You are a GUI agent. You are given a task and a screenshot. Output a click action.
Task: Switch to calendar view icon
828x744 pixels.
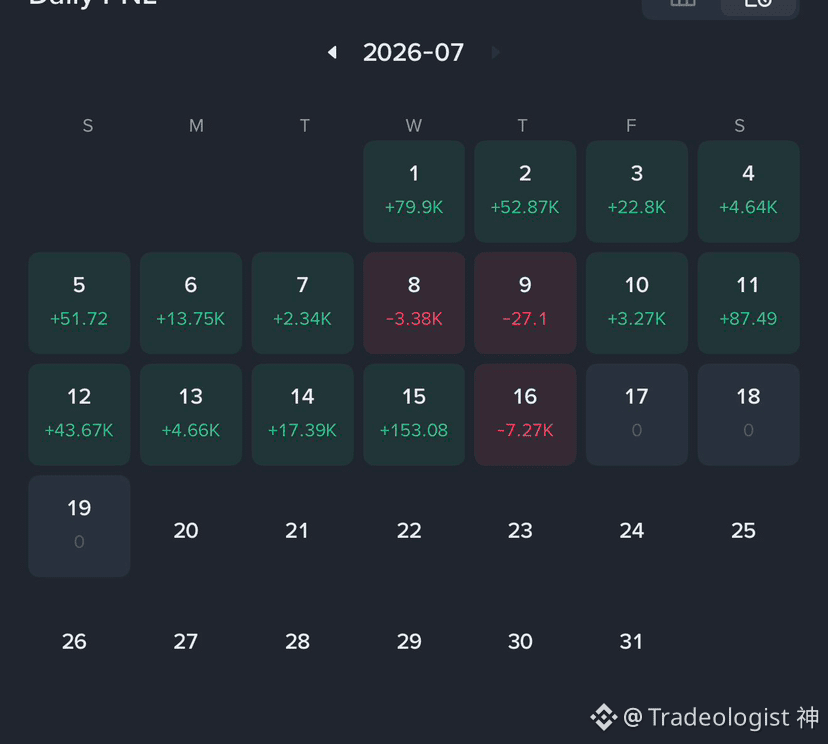click(x=758, y=3)
